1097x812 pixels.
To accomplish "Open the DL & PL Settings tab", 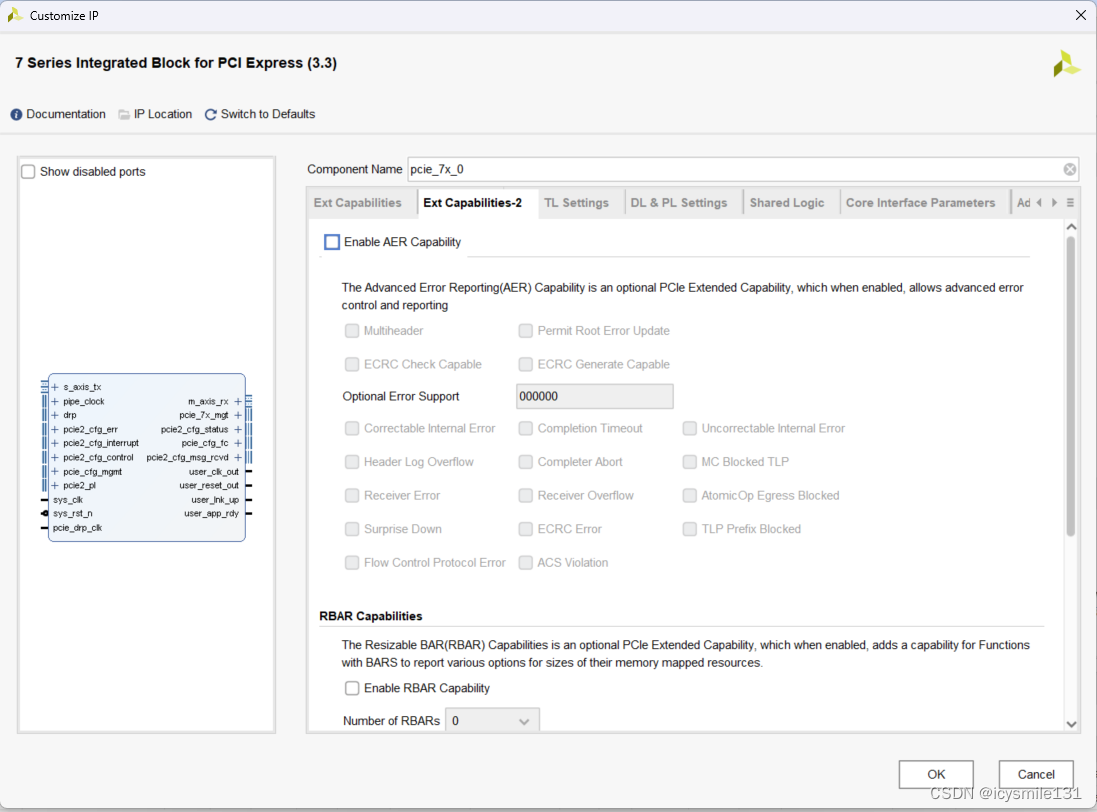I will pos(679,203).
